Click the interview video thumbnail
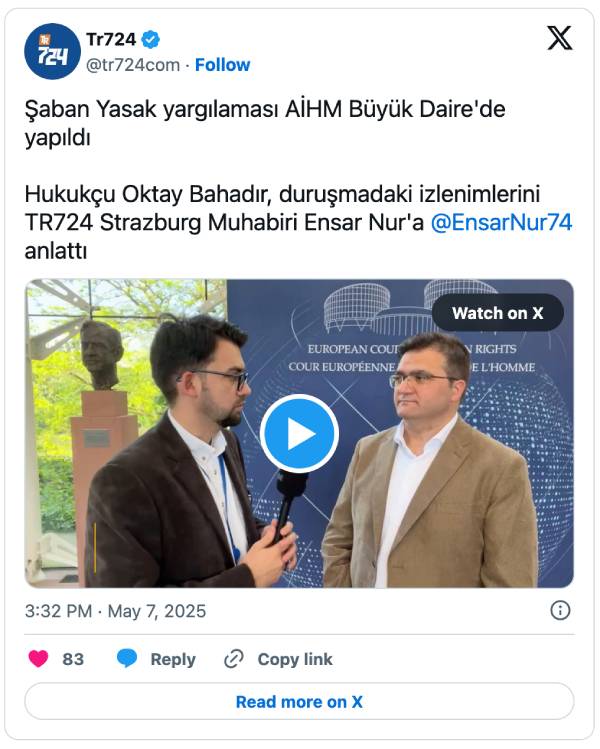The height and width of the screenshot is (749, 600). pos(300,434)
